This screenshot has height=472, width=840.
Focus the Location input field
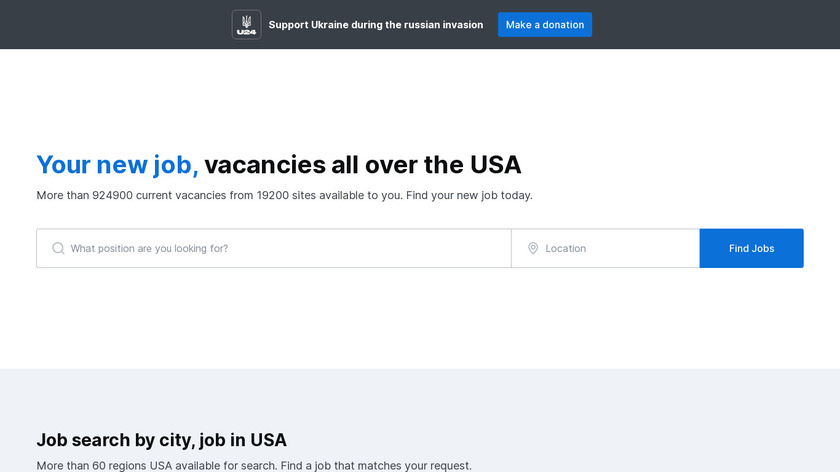click(x=605, y=248)
